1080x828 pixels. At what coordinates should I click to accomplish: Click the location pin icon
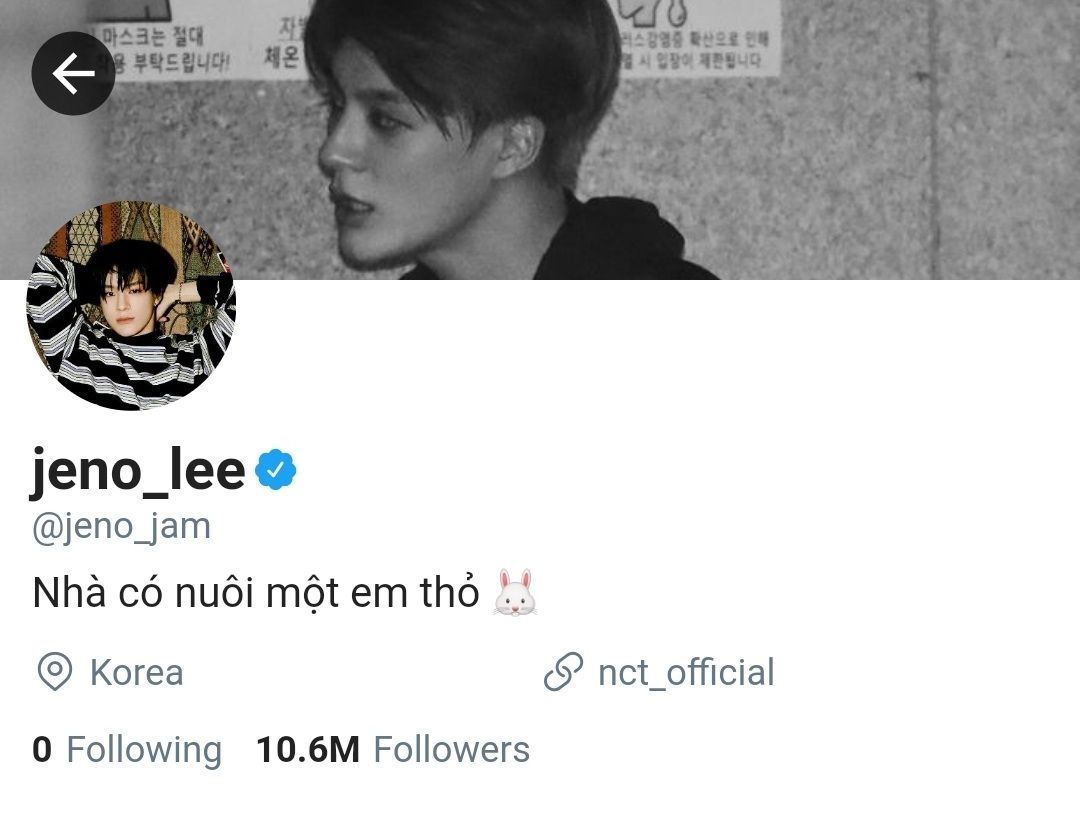pos(54,672)
